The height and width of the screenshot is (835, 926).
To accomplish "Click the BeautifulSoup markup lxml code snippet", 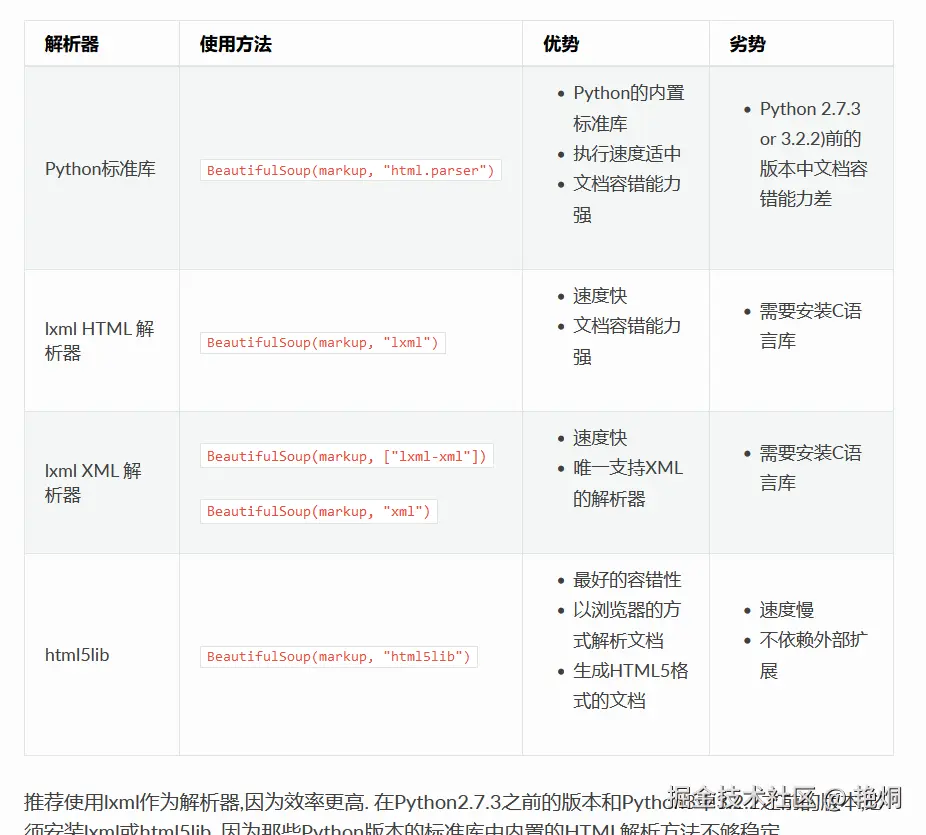I will pos(322,342).
